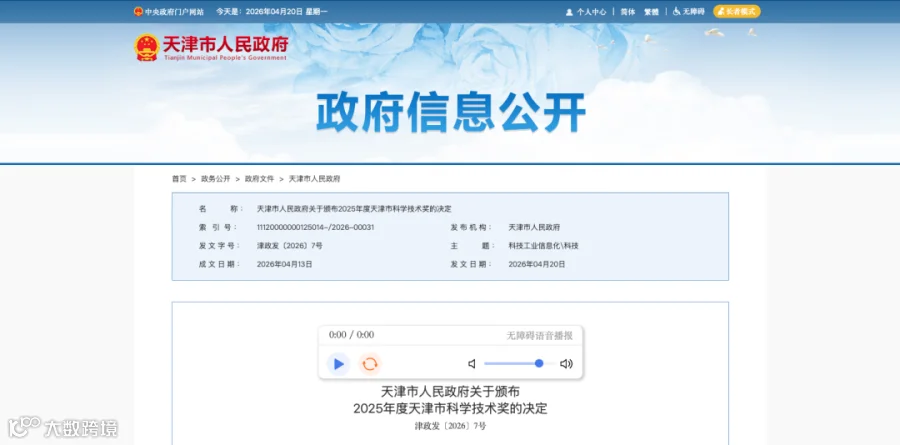This screenshot has height=445, width=900.
Task: Select the 发文日期 value 2026年04月20日
Action: (x=537, y=264)
